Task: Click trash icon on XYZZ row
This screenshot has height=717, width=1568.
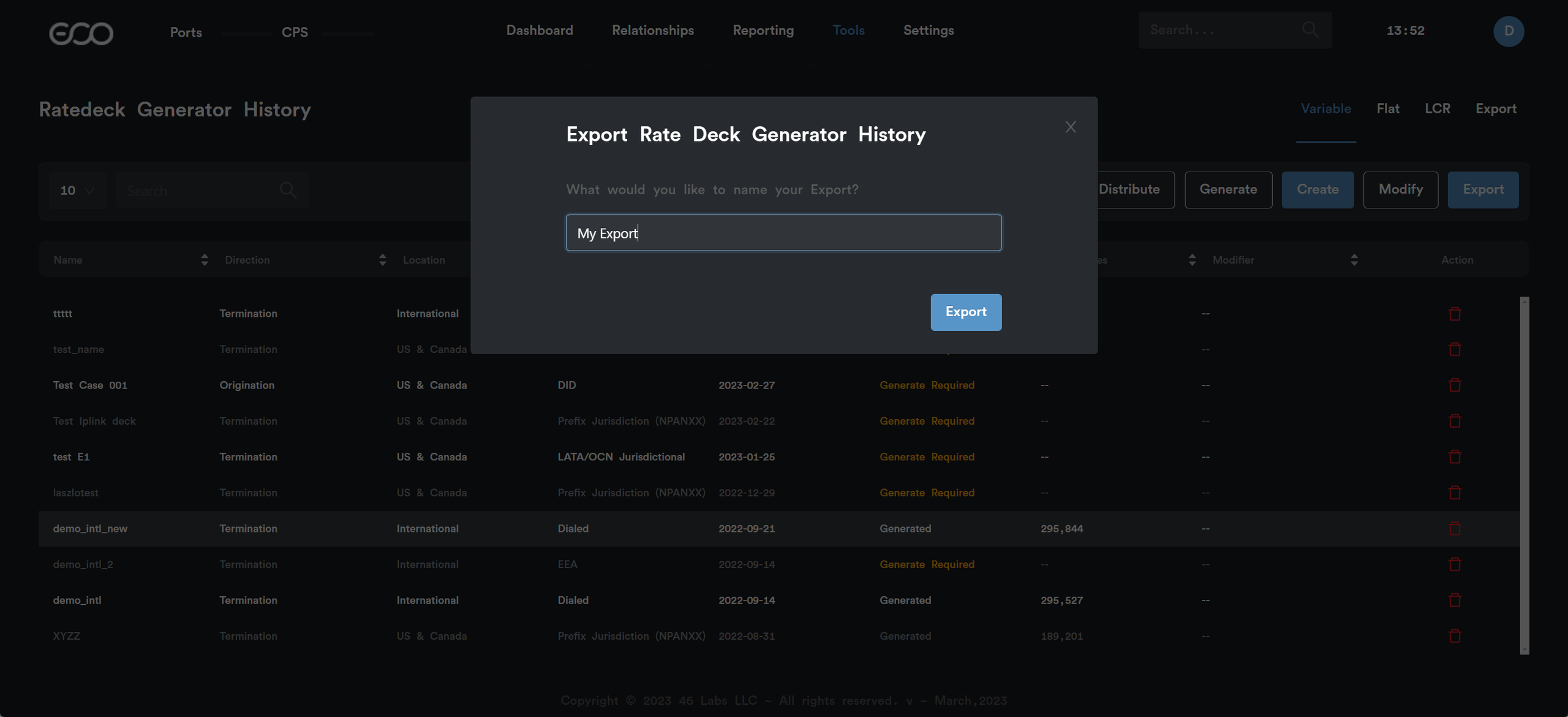Action: tap(1455, 636)
